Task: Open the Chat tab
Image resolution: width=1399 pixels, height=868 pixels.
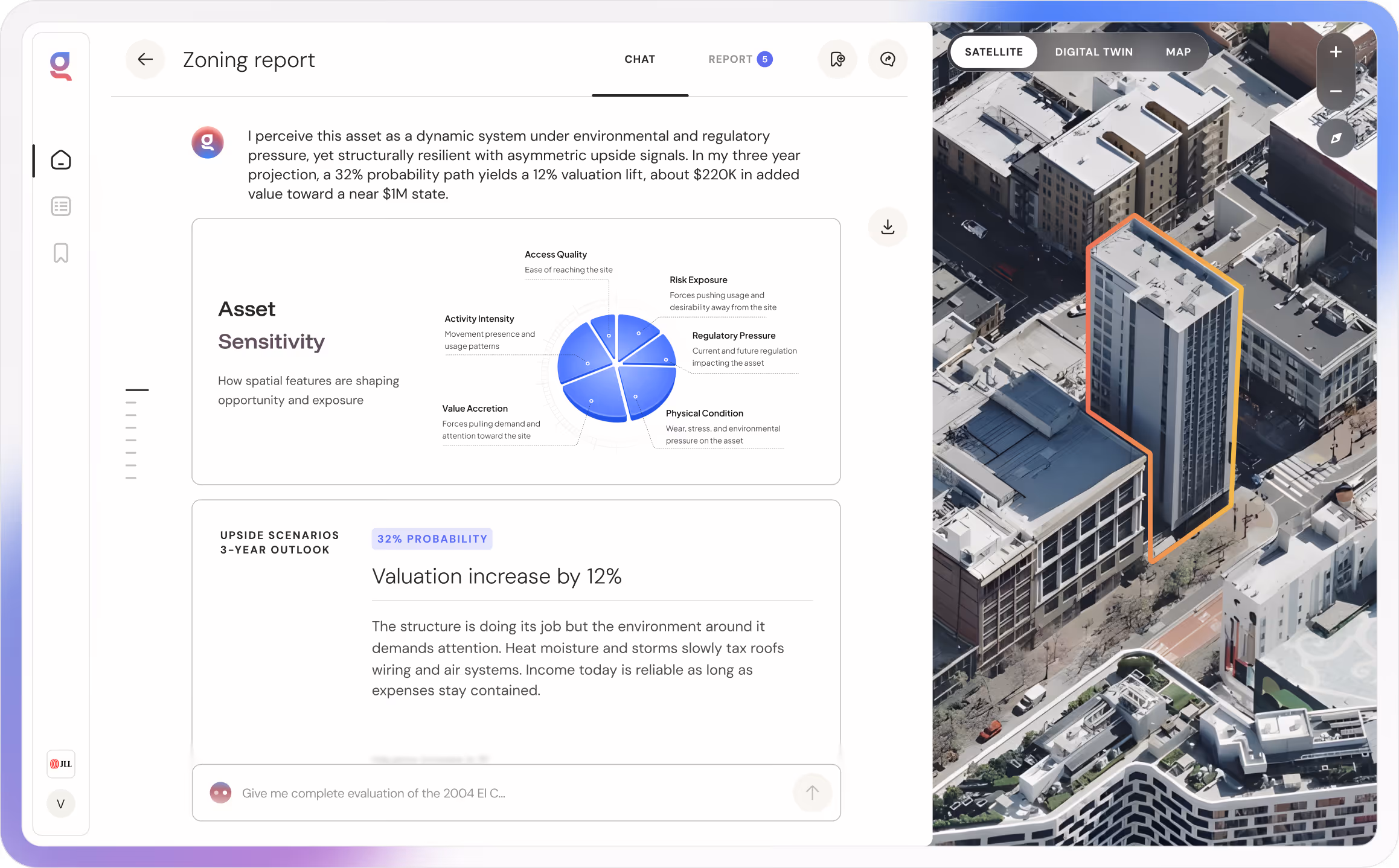Action: tap(639, 59)
